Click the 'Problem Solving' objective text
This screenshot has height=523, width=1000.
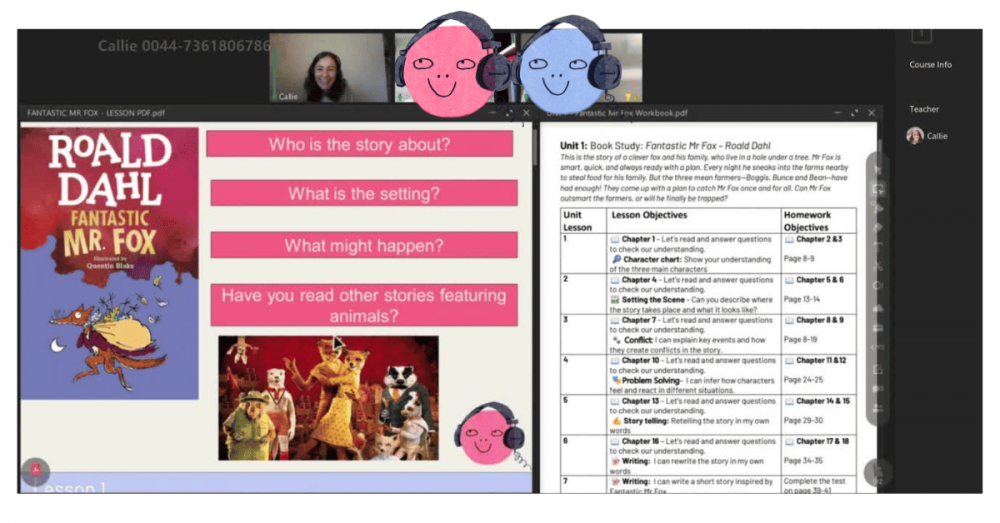(x=651, y=380)
